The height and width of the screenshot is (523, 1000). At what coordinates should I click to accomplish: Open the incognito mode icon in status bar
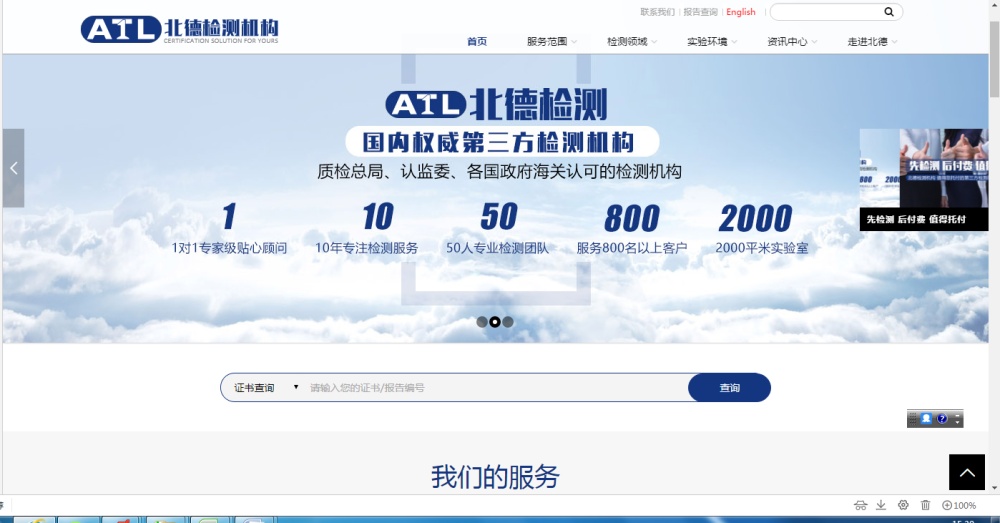(860, 505)
